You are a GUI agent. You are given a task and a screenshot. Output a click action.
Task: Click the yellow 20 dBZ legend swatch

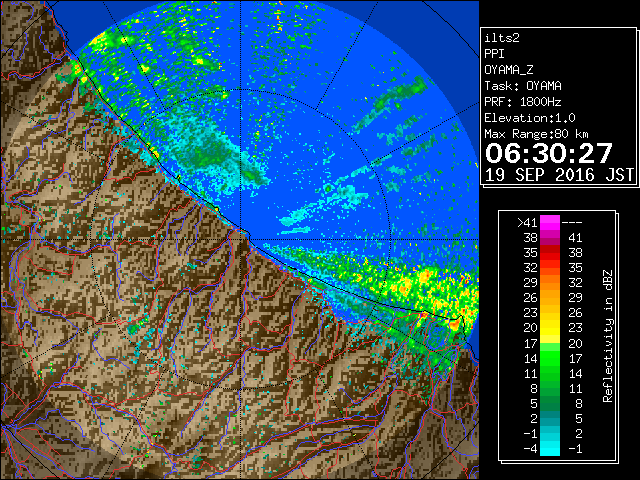pyautogui.click(x=550, y=328)
